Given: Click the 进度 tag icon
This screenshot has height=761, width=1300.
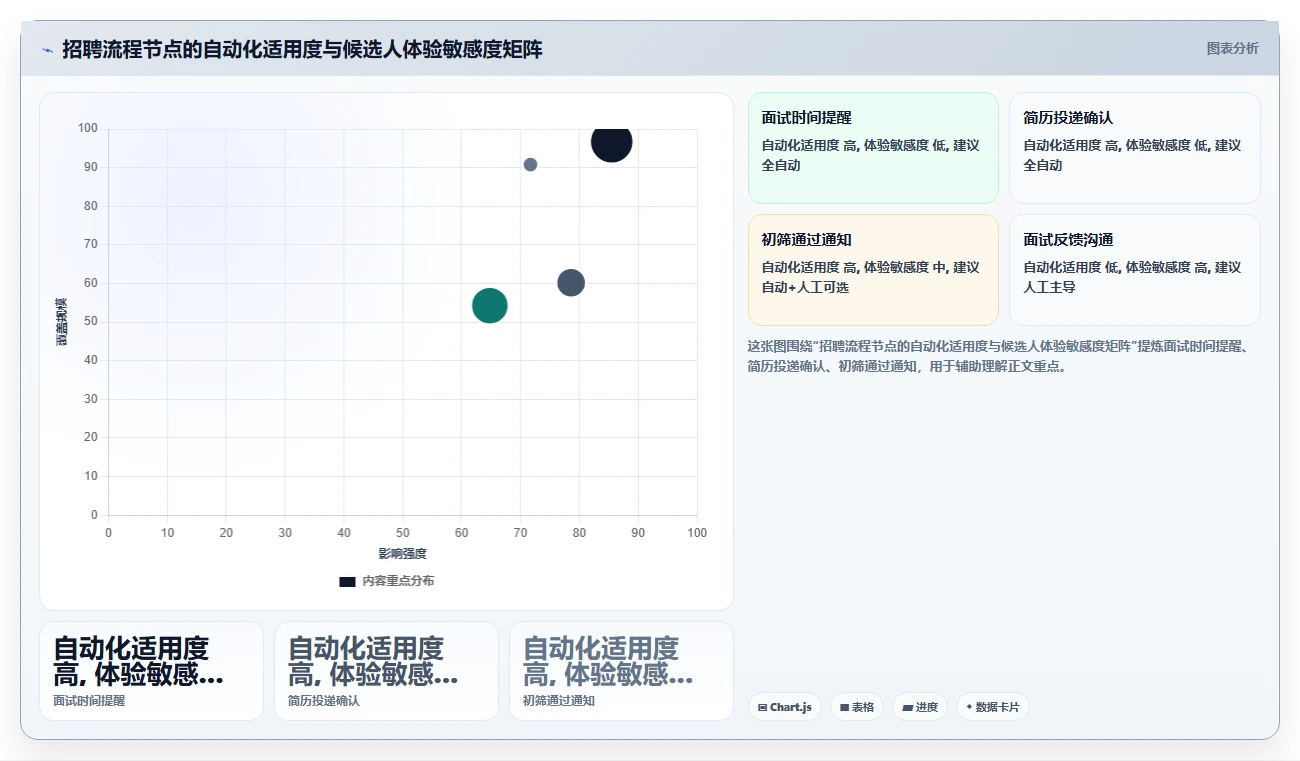Looking at the screenshot, I should [x=907, y=707].
